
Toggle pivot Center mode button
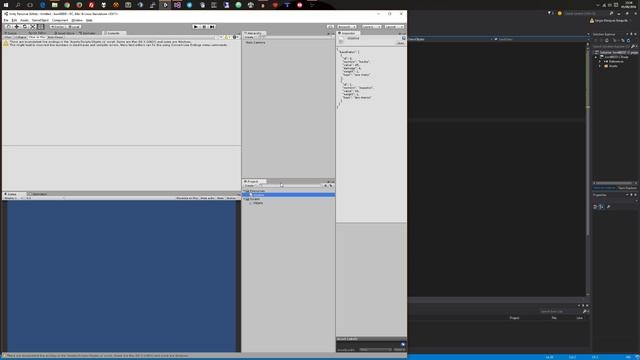[x=58, y=27]
